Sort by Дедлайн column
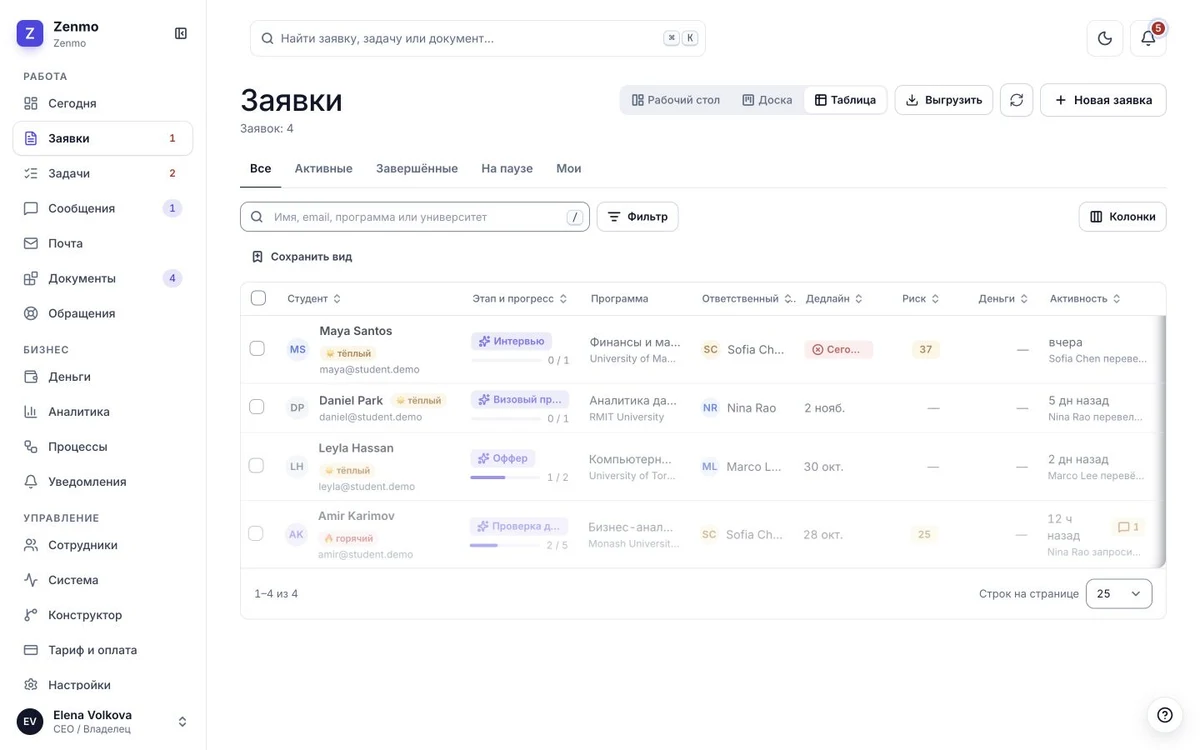 [834, 299]
